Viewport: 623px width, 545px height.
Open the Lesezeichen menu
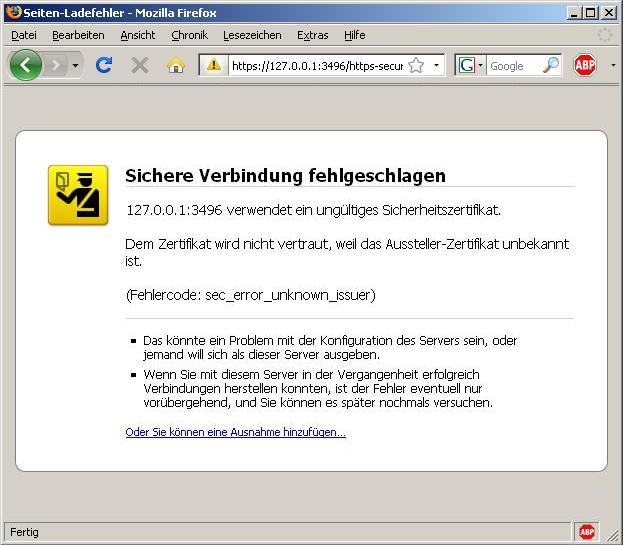[x=252, y=35]
